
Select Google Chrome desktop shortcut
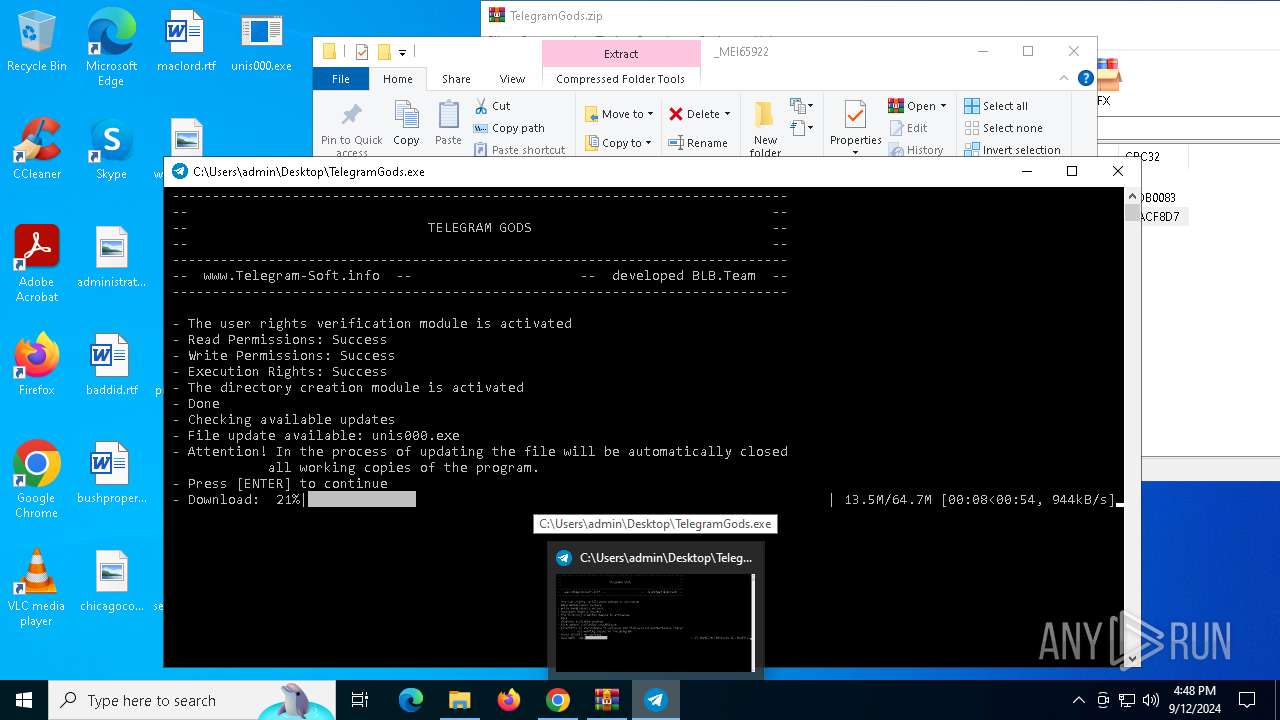tap(37, 480)
